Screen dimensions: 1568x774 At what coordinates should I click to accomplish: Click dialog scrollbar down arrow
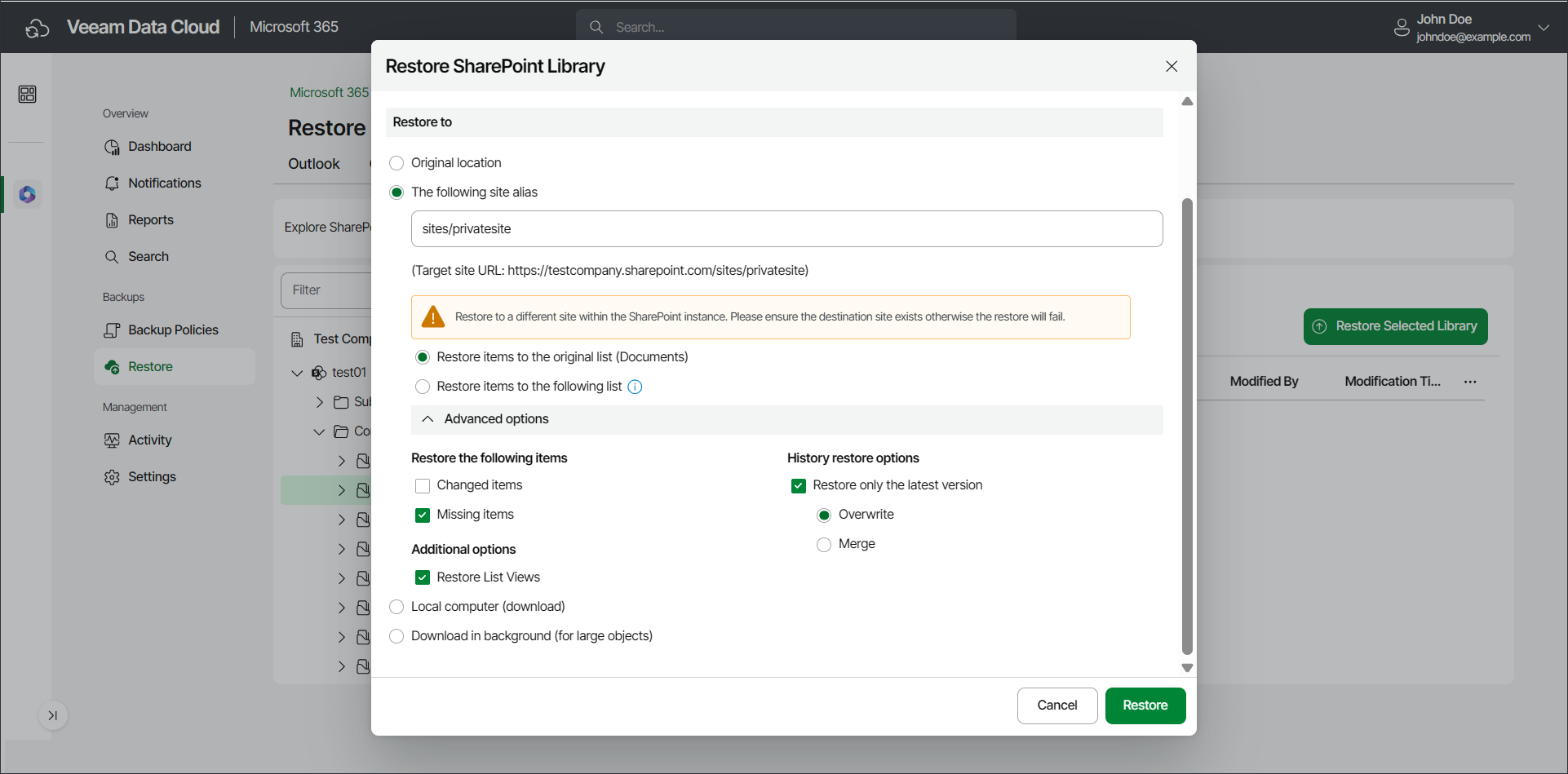click(1188, 668)
